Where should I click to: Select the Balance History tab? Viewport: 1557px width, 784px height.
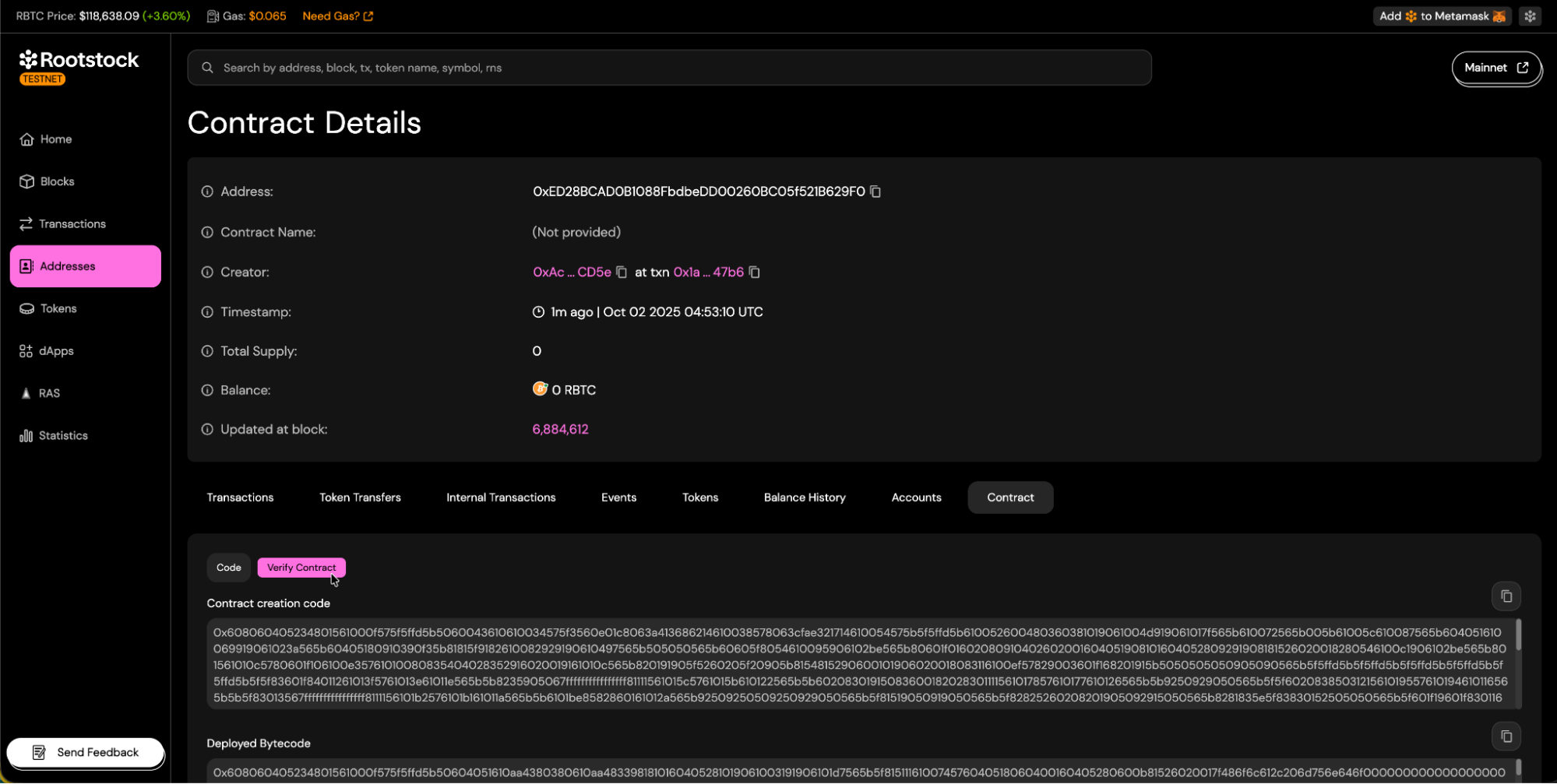click(x=805, y=497)
